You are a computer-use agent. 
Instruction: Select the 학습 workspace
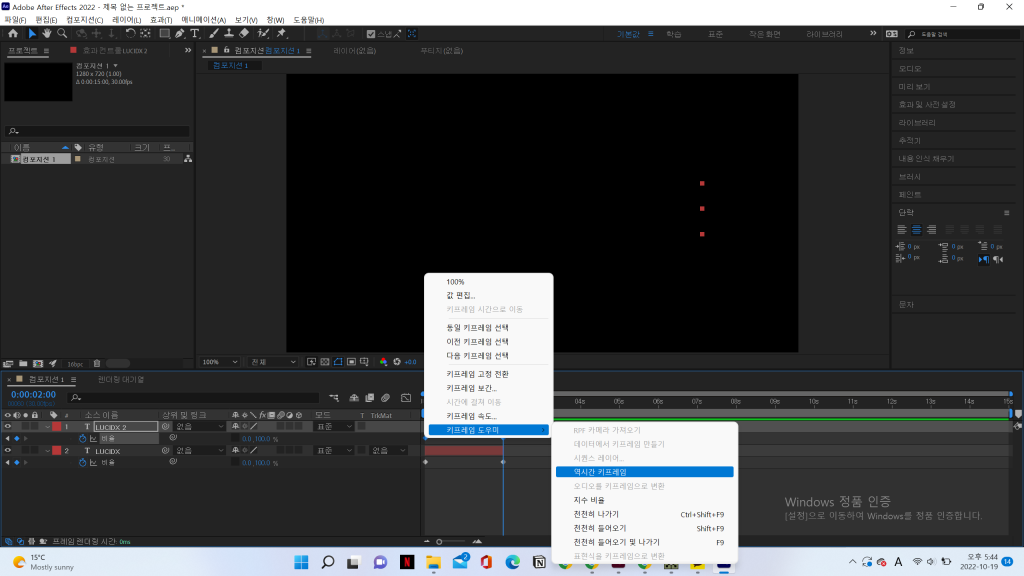tap(673, 34)
